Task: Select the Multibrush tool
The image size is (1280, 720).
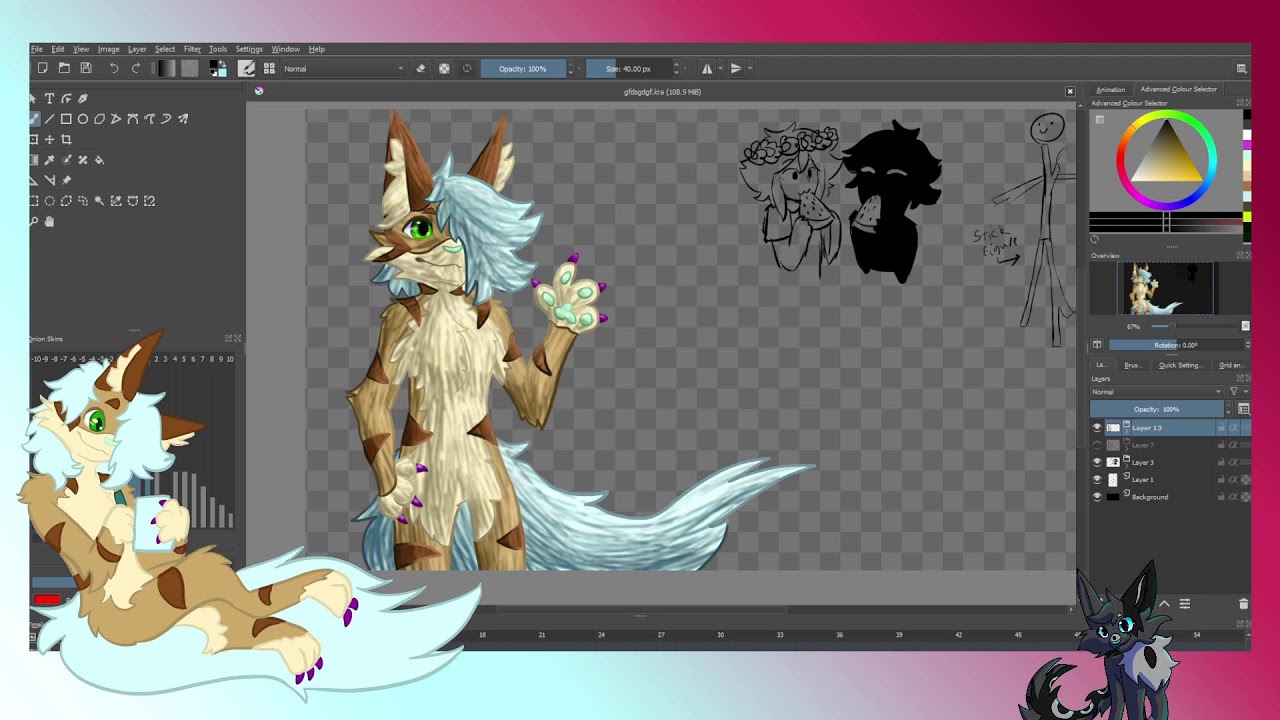Action: coord(183,119)
